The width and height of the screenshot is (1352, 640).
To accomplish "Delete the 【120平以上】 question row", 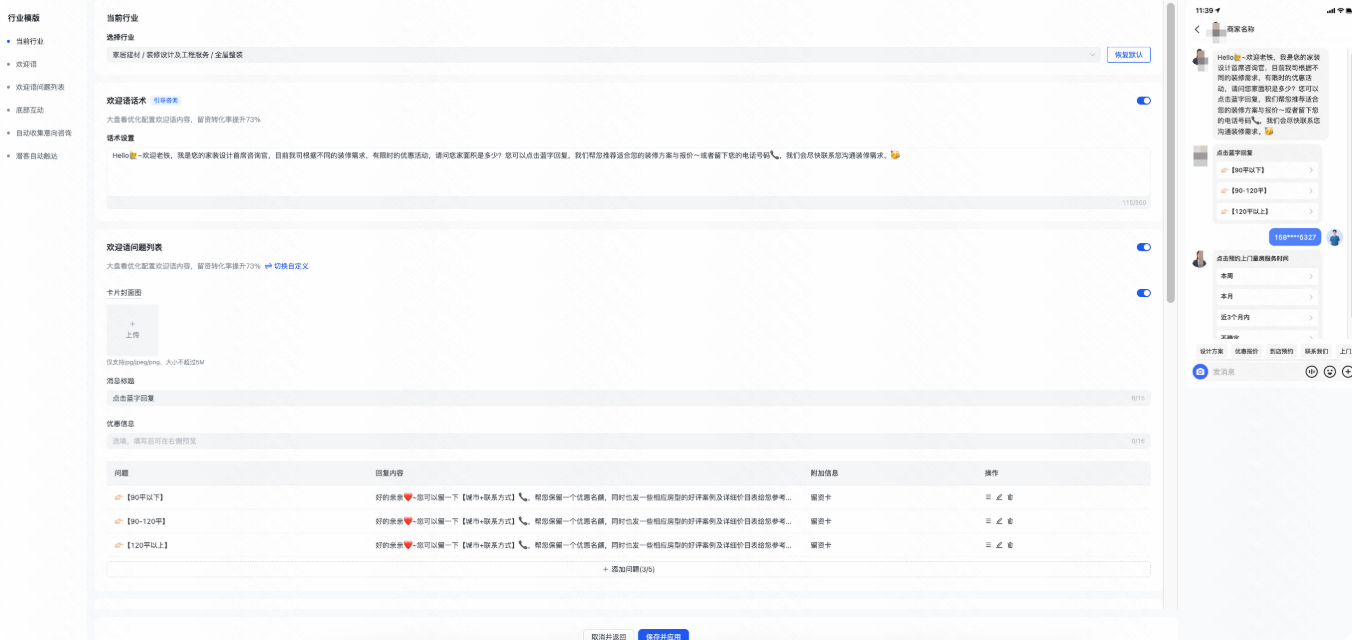I will pos(1010,545).
